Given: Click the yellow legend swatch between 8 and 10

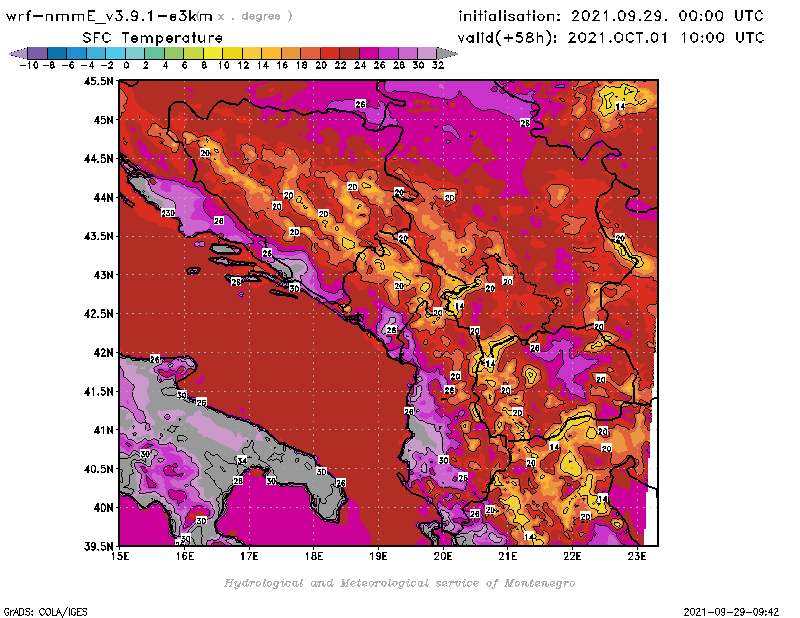Looking at the screenshot, I should [x=213, y=53].
